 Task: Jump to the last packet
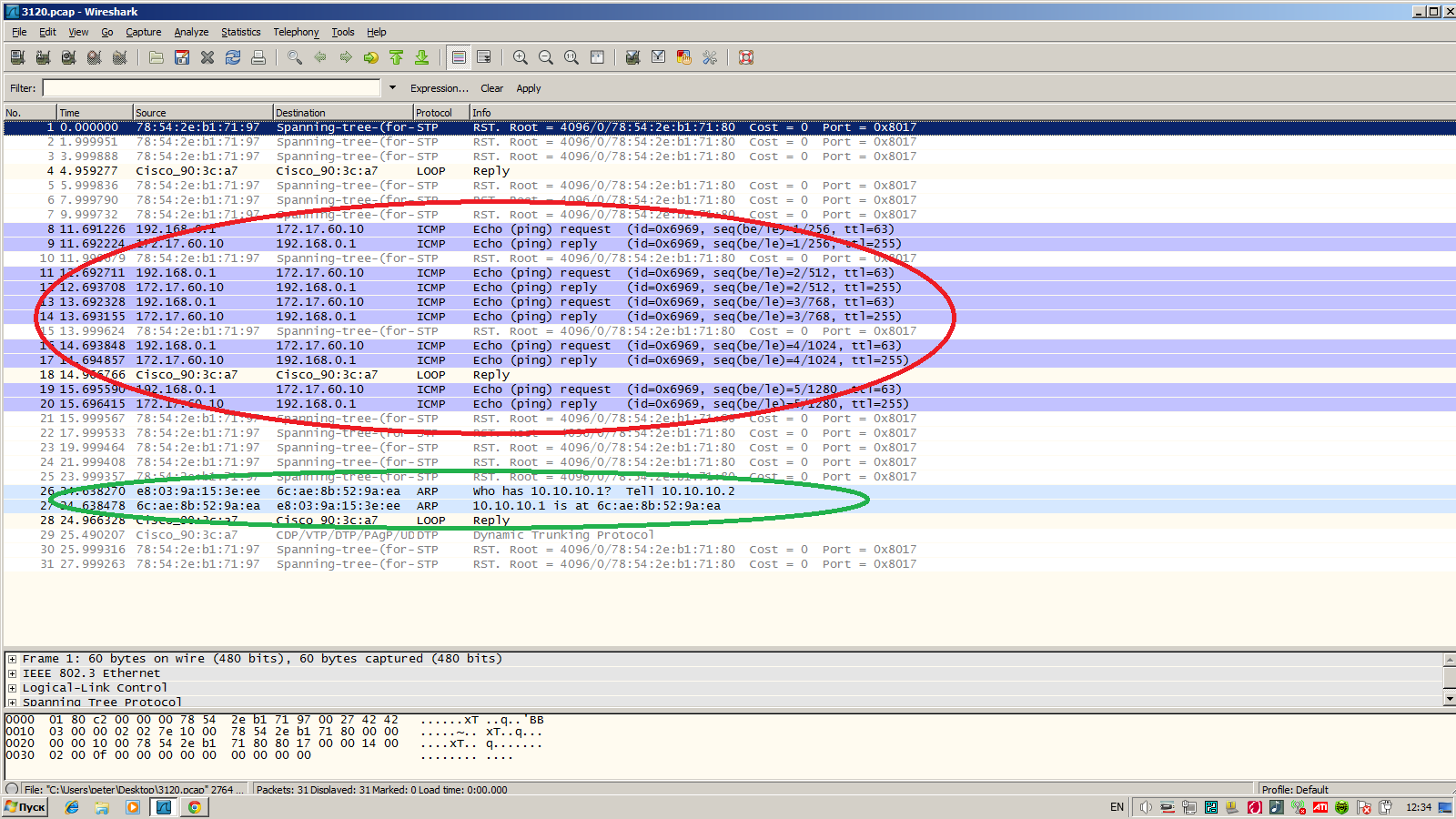(x=422, y=57)
